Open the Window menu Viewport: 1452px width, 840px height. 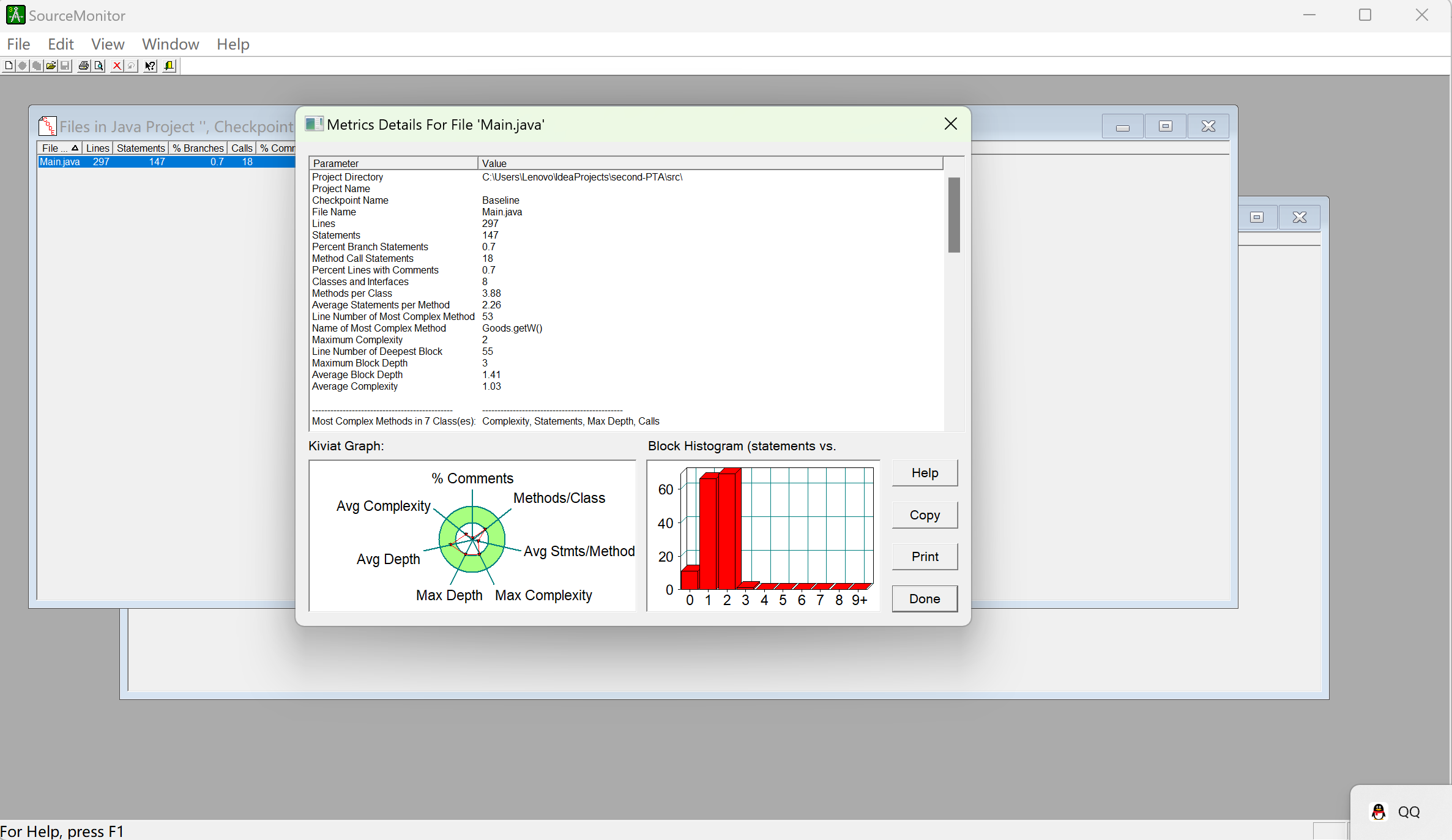(170, 44)
